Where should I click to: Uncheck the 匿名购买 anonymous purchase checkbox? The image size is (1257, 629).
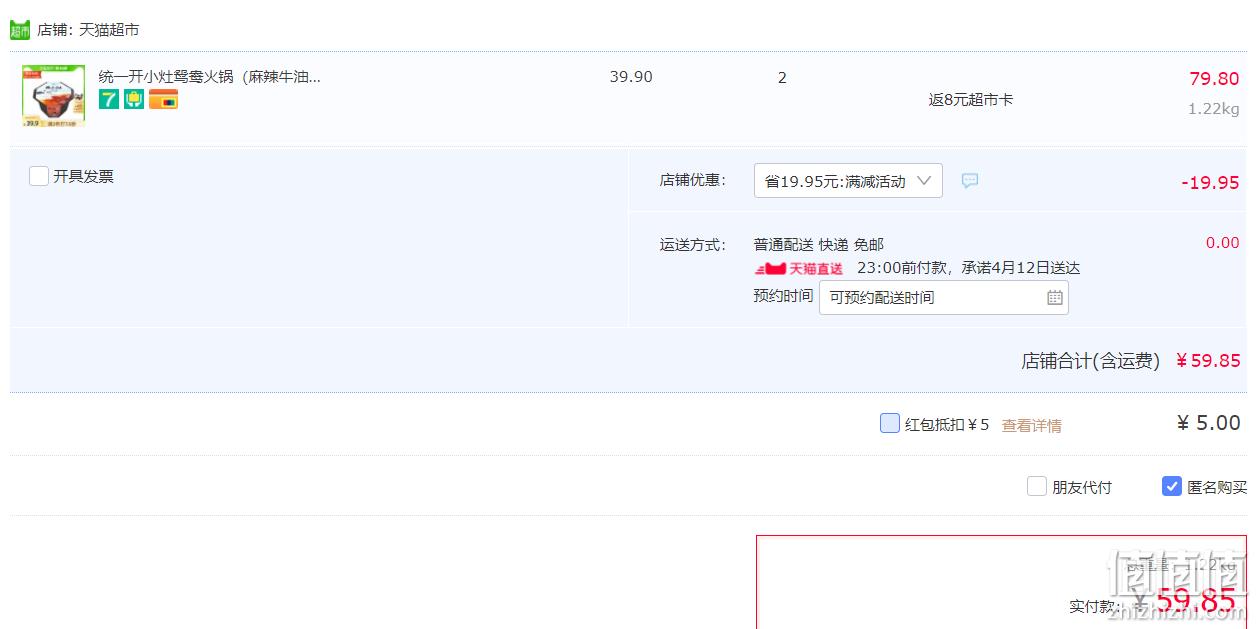tap(1172, 486)
